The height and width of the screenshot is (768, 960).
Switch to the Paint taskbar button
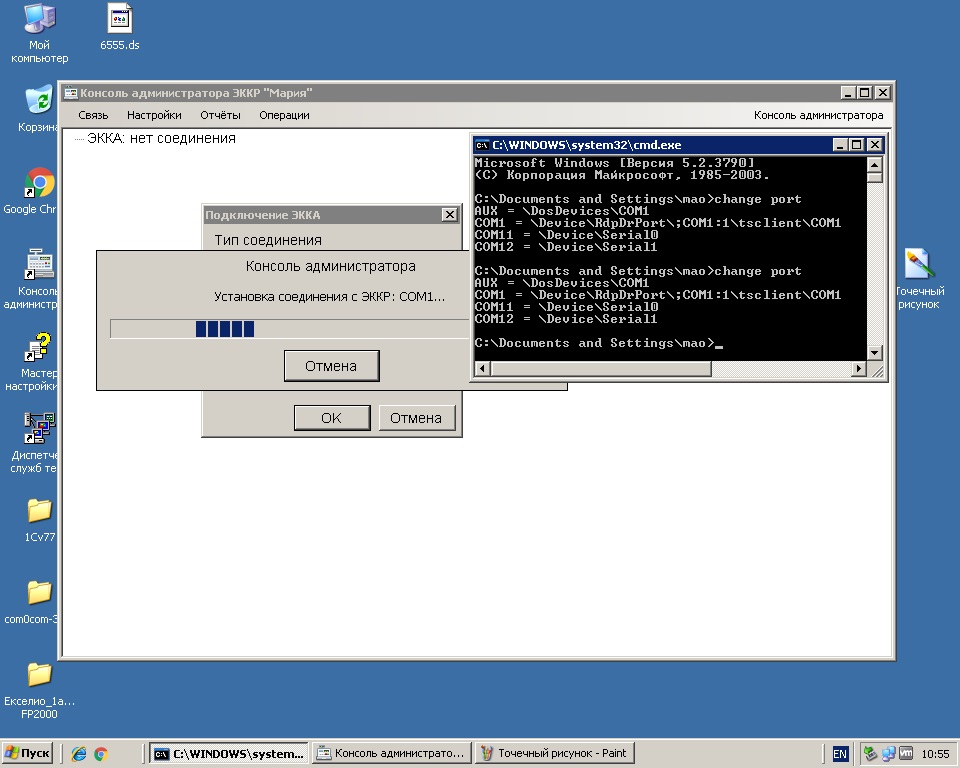click(554, 753)
